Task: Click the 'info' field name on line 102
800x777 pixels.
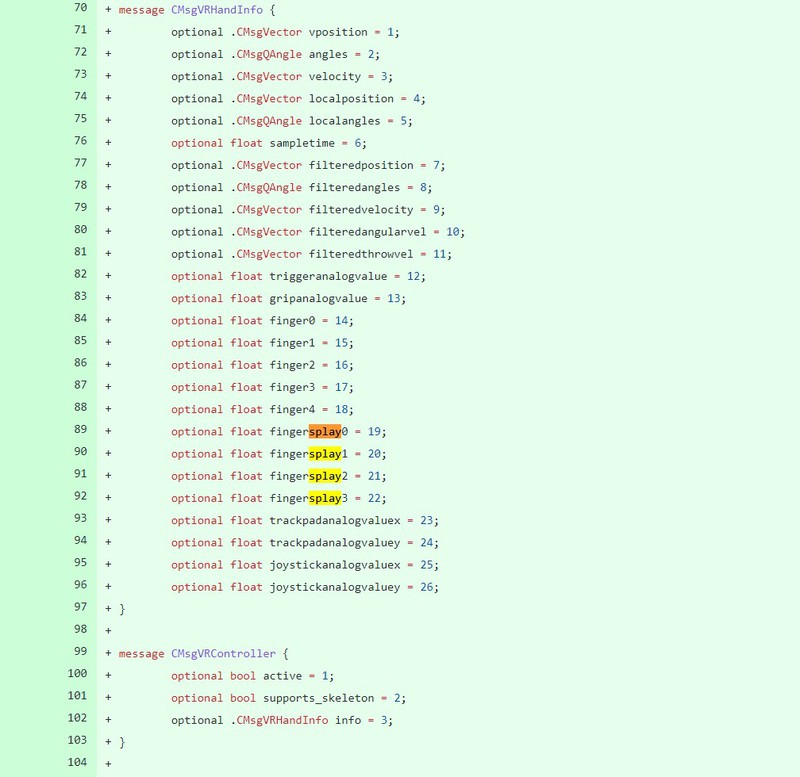Action: (348, 720)
